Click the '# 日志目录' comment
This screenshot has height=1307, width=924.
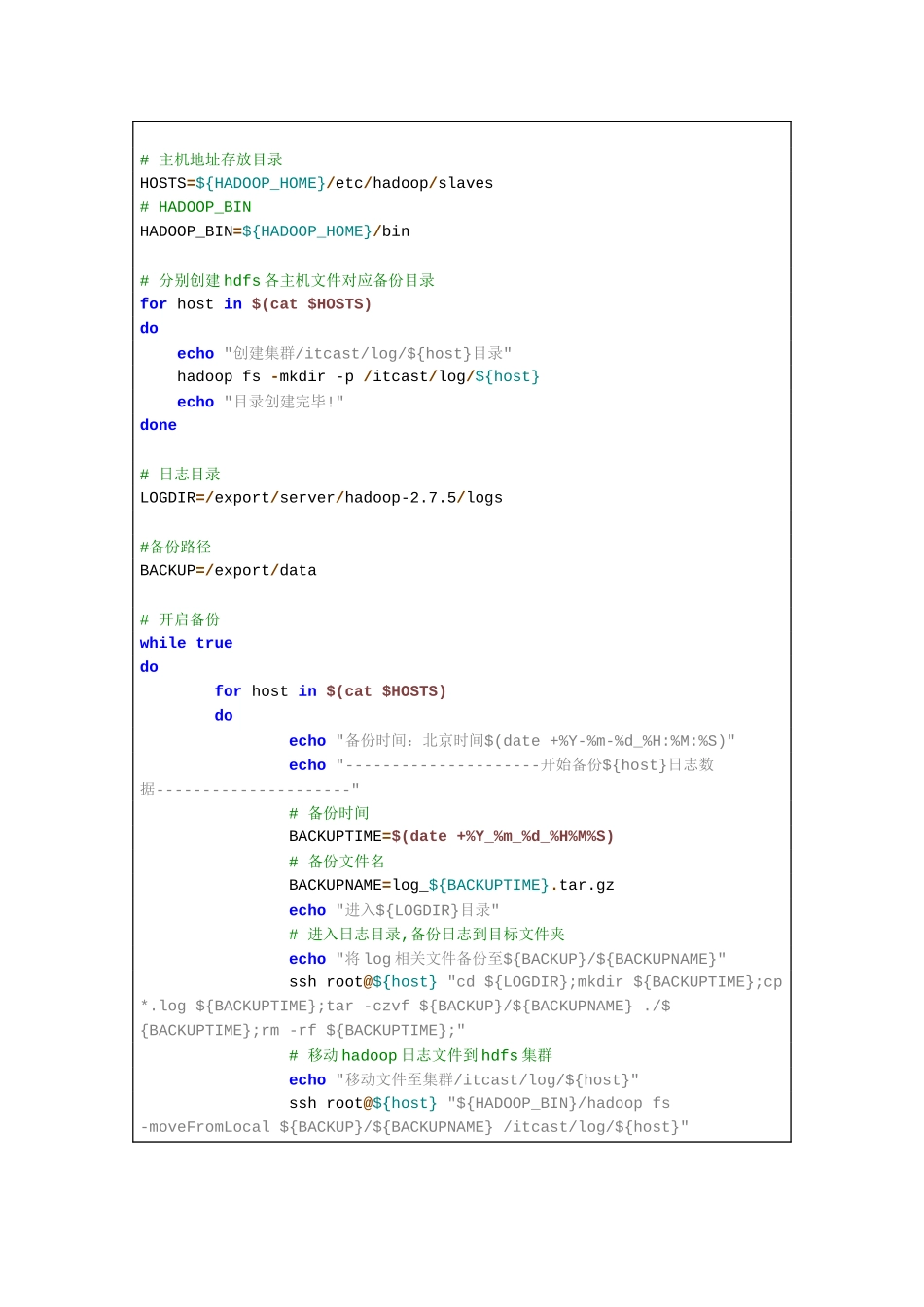click(x=180, y=475)
